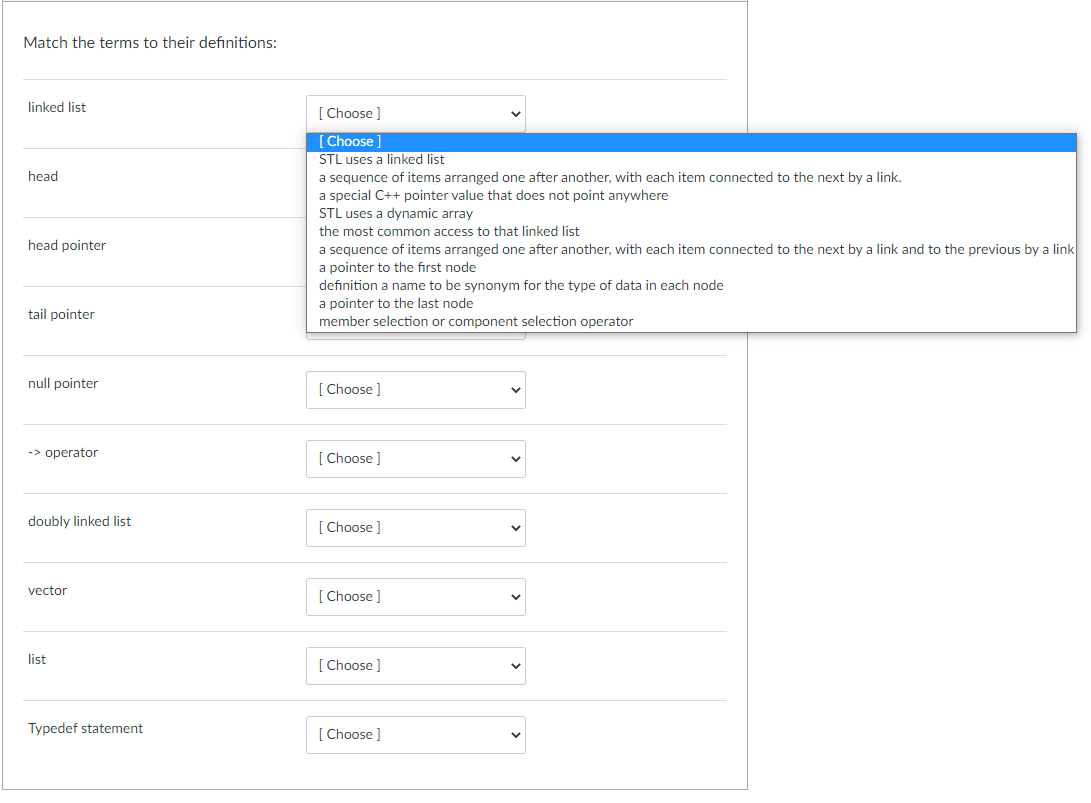Choose sequence option mentioning 'previous by a link'
The width and height of the screenshot is (1091, 803).
691,249
